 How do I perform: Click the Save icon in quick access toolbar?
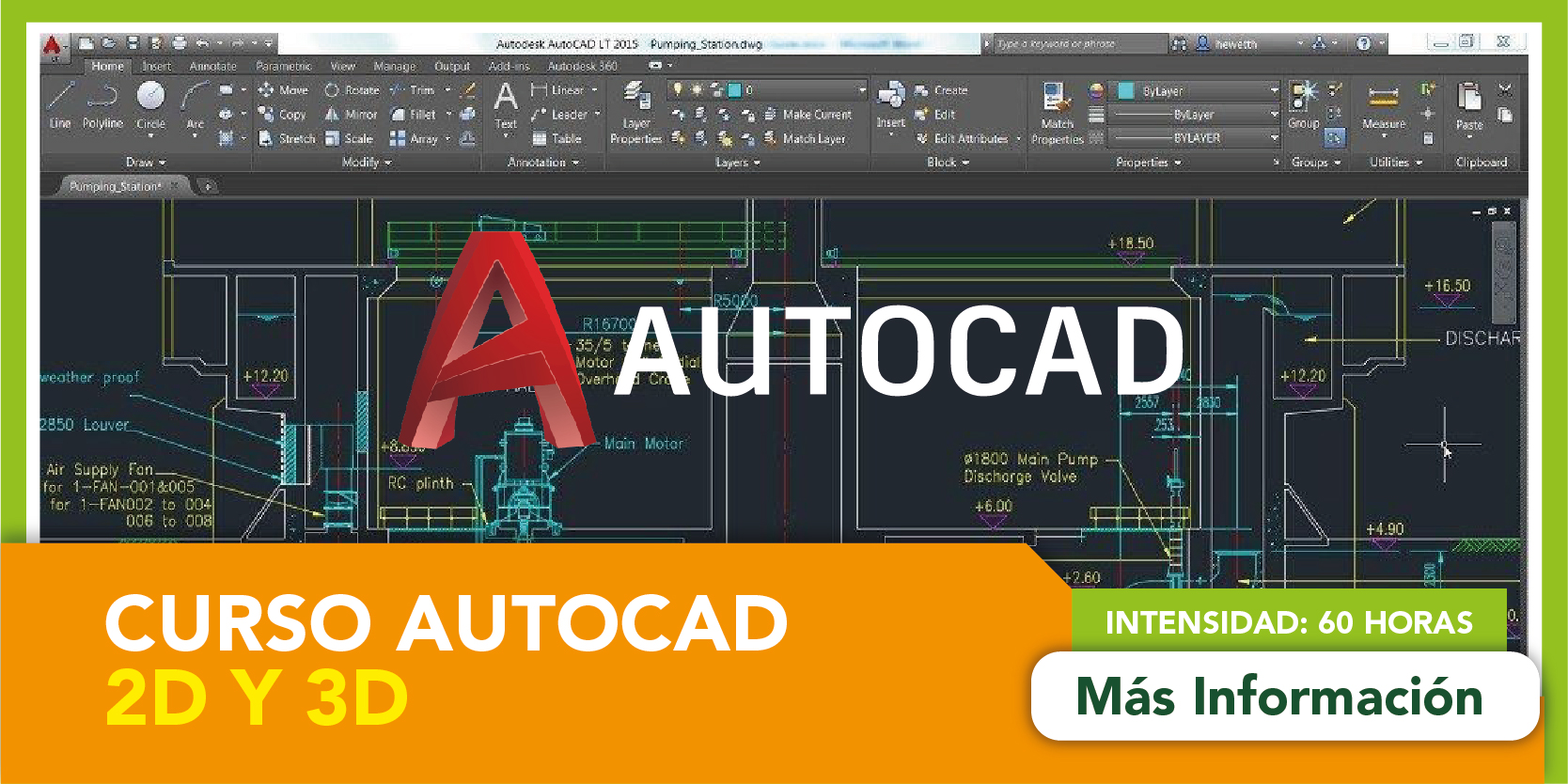pos(133,43)
